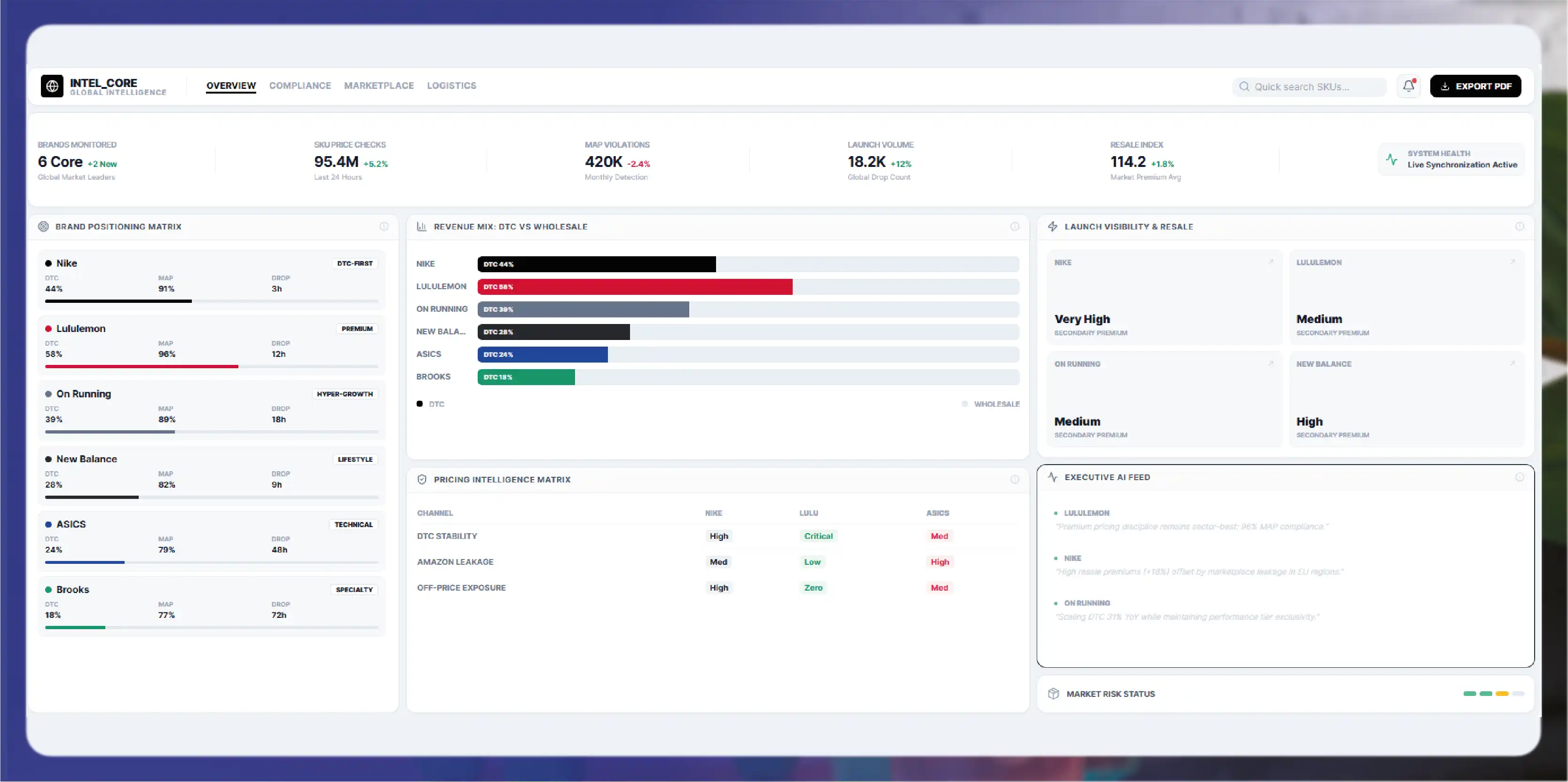Click the Brand Positioning Matrix target icon

point(43,226)
